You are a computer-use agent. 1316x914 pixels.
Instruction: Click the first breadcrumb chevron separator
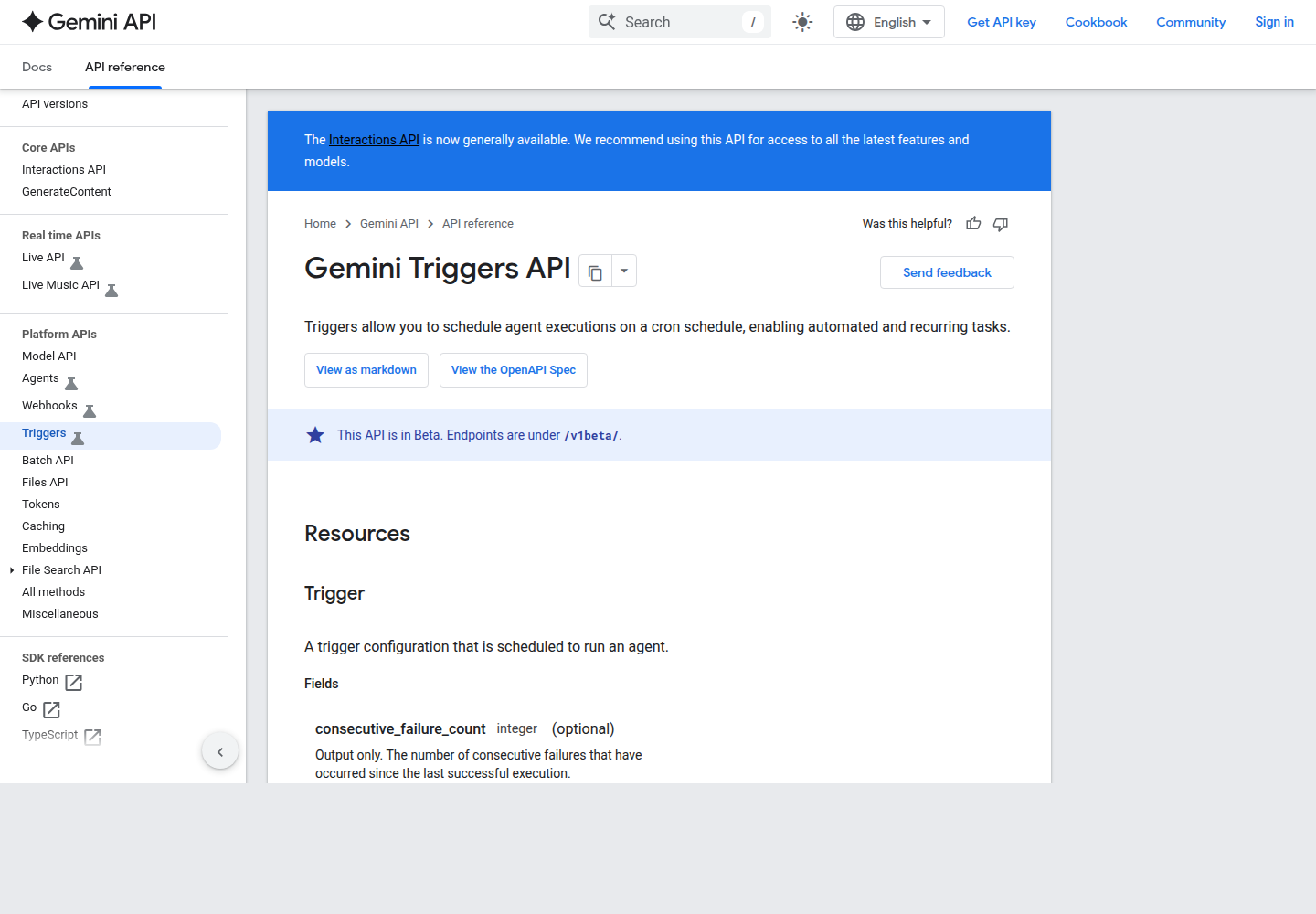(x=348, y=224)
